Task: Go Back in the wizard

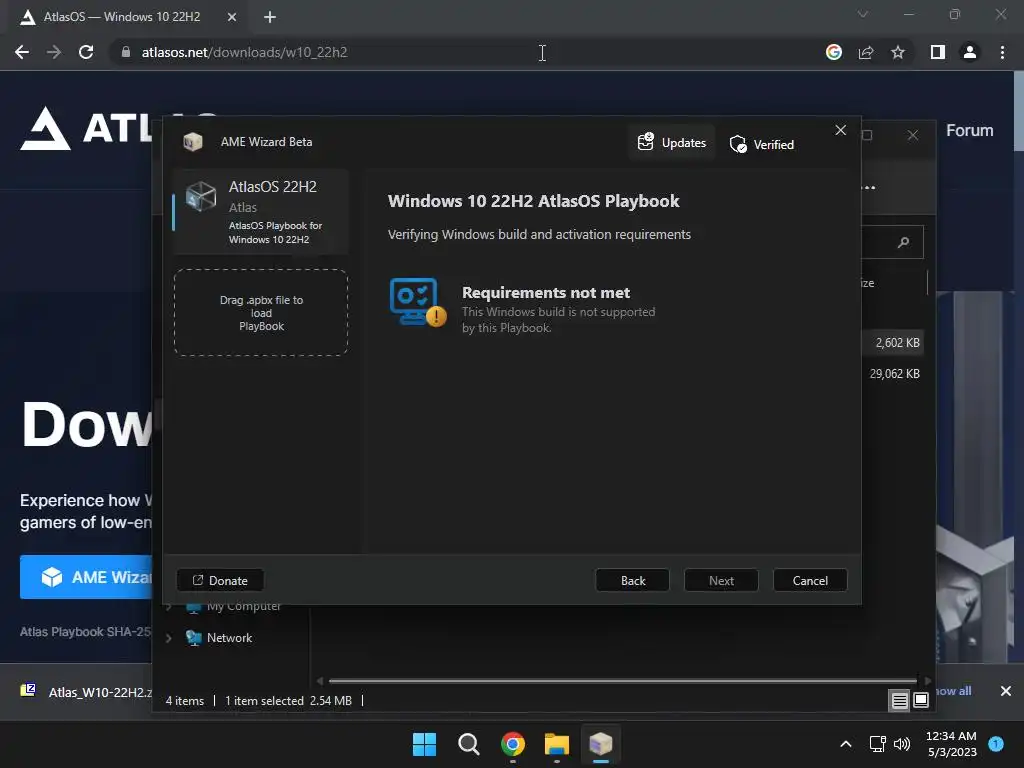Action: click(x=633, y=581)
